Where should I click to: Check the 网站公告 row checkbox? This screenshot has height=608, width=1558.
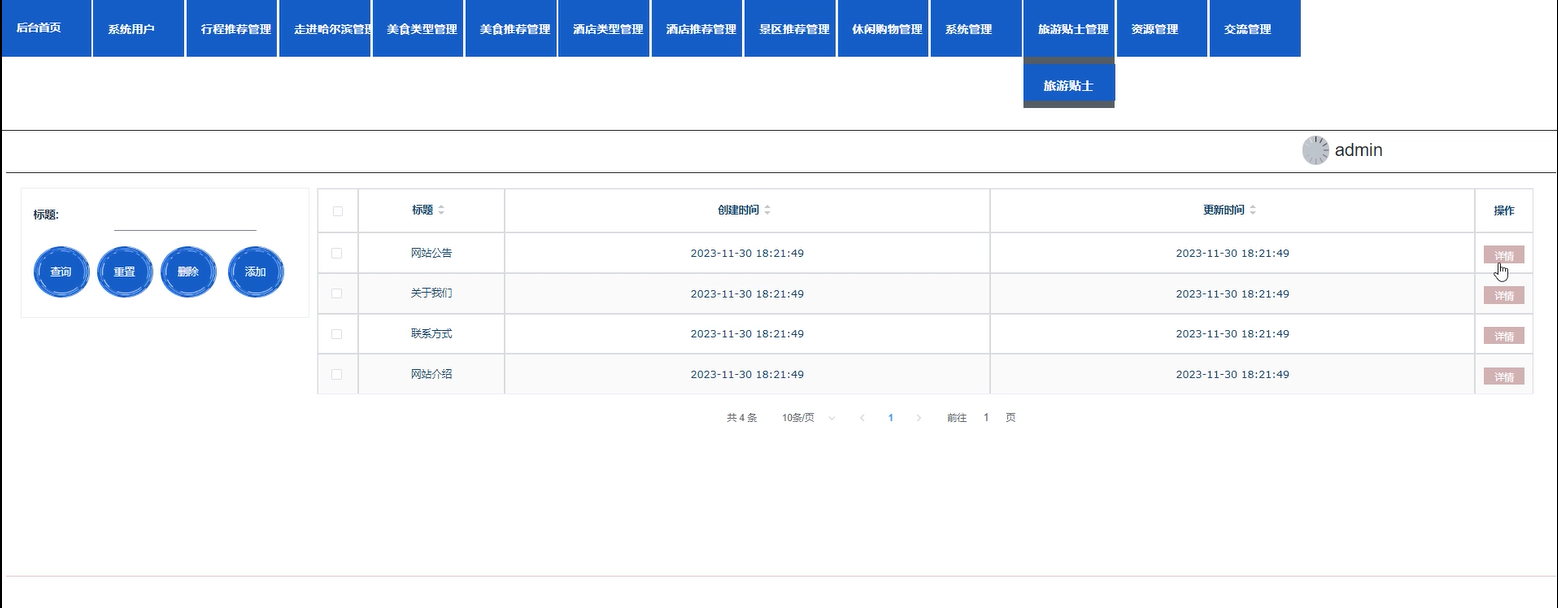[337, 253]
